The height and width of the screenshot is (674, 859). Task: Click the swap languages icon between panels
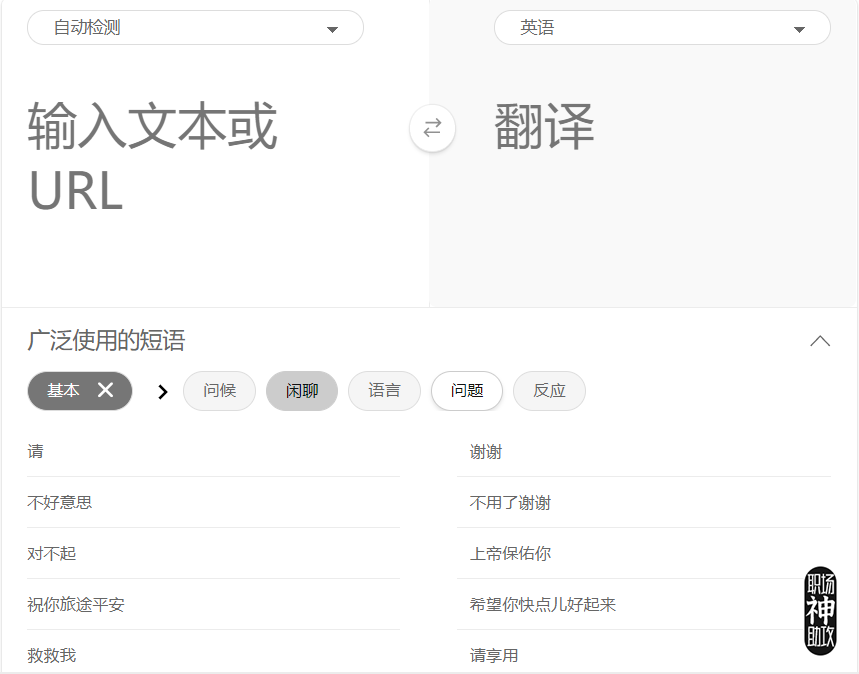[x=431, y=128]
